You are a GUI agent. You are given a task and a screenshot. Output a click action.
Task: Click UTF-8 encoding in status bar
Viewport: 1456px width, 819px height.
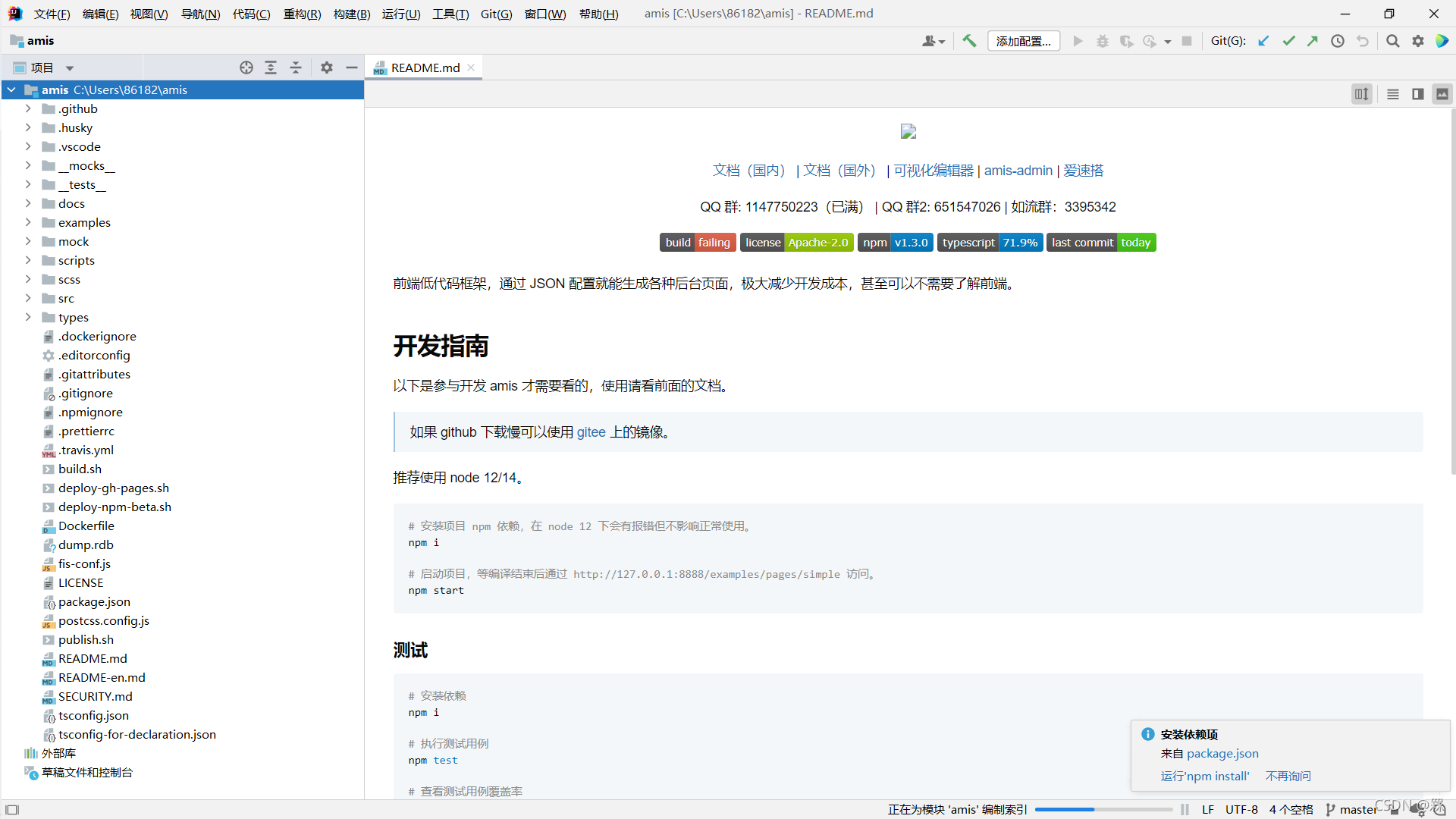tap(1241, 810)
